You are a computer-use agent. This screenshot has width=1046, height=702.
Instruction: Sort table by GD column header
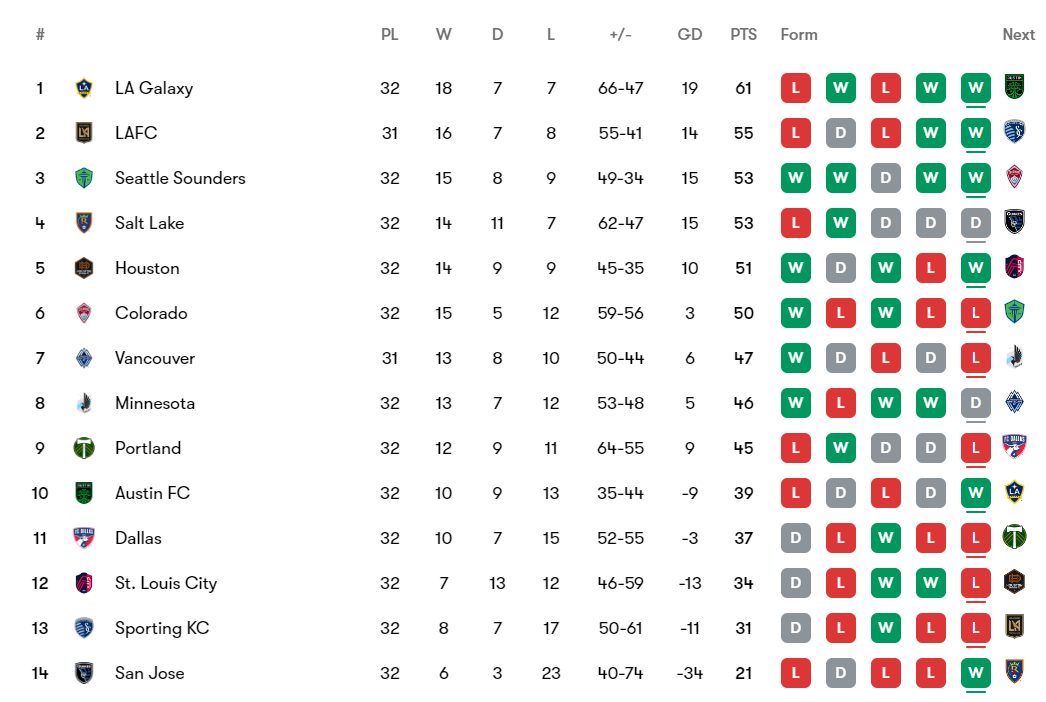coord(689,34)
